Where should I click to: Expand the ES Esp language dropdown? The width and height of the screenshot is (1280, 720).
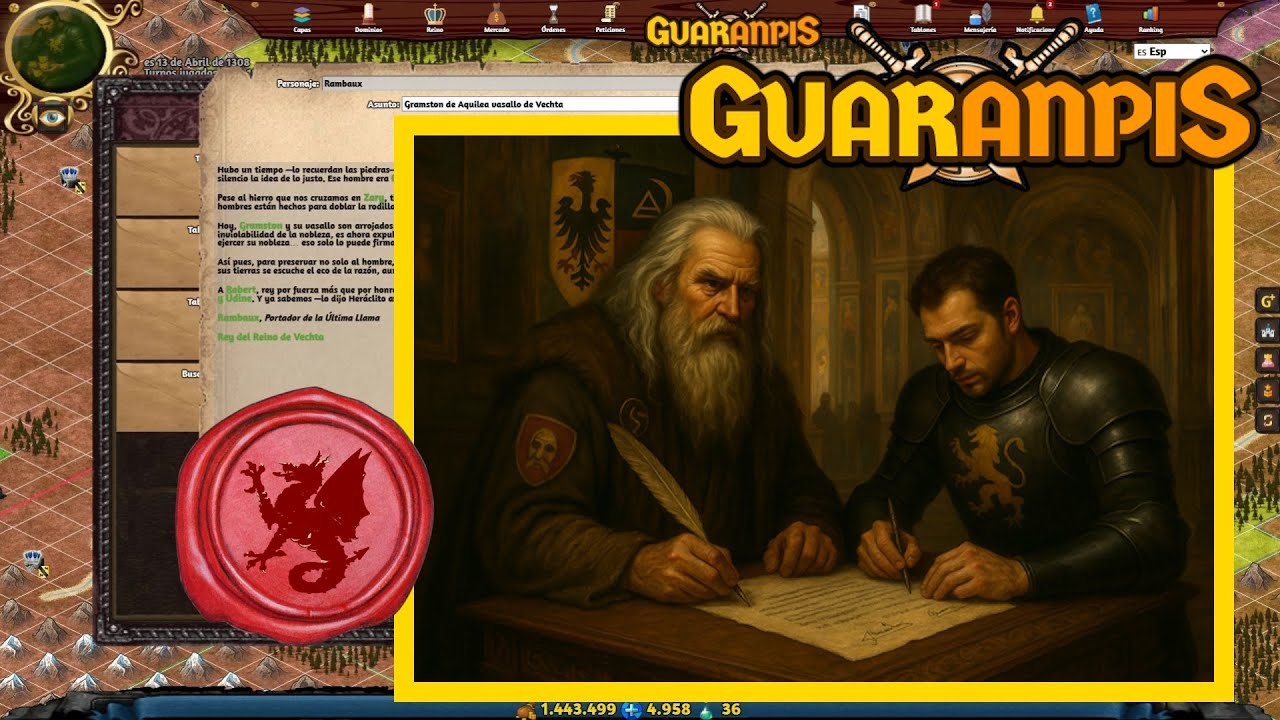(x=1173, y=51)
